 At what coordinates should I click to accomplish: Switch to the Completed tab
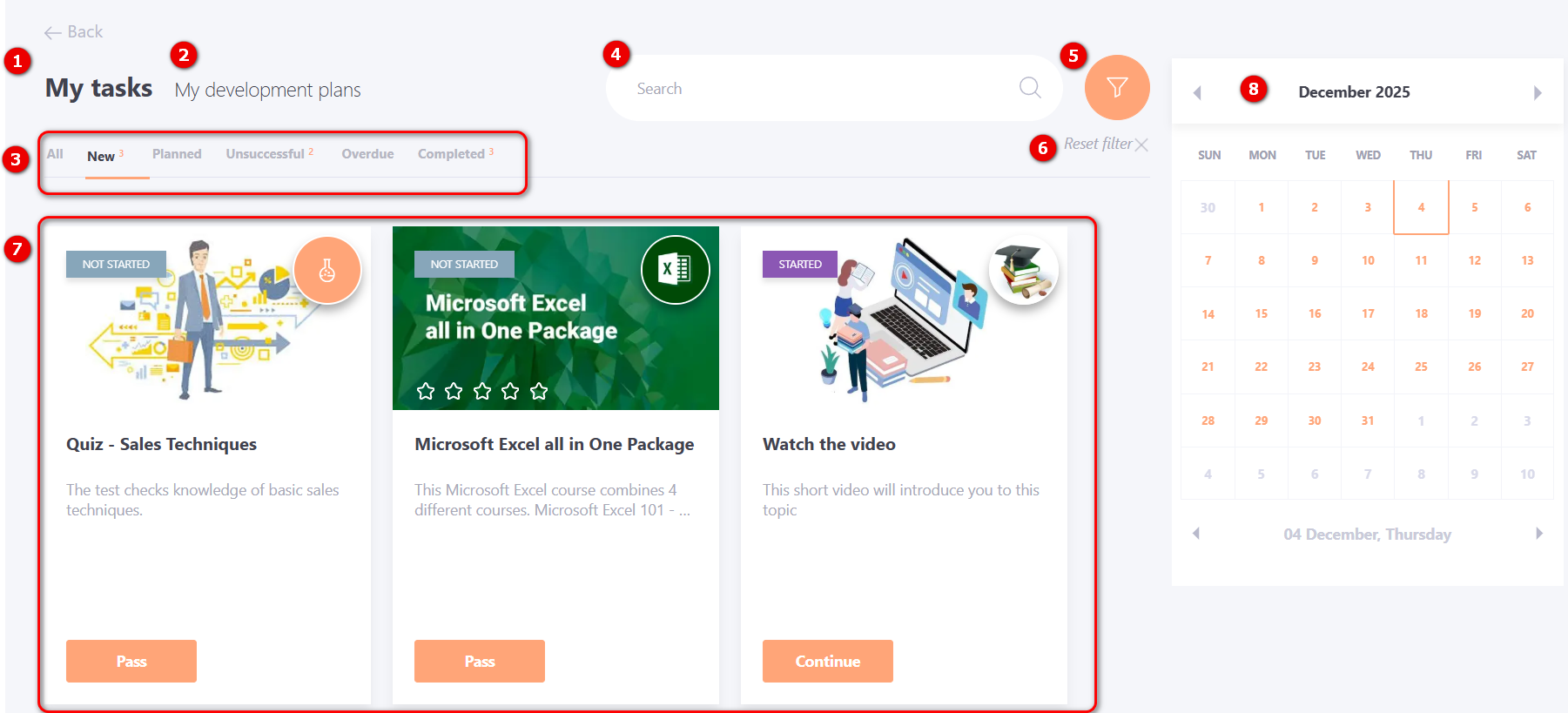[451, 154]
